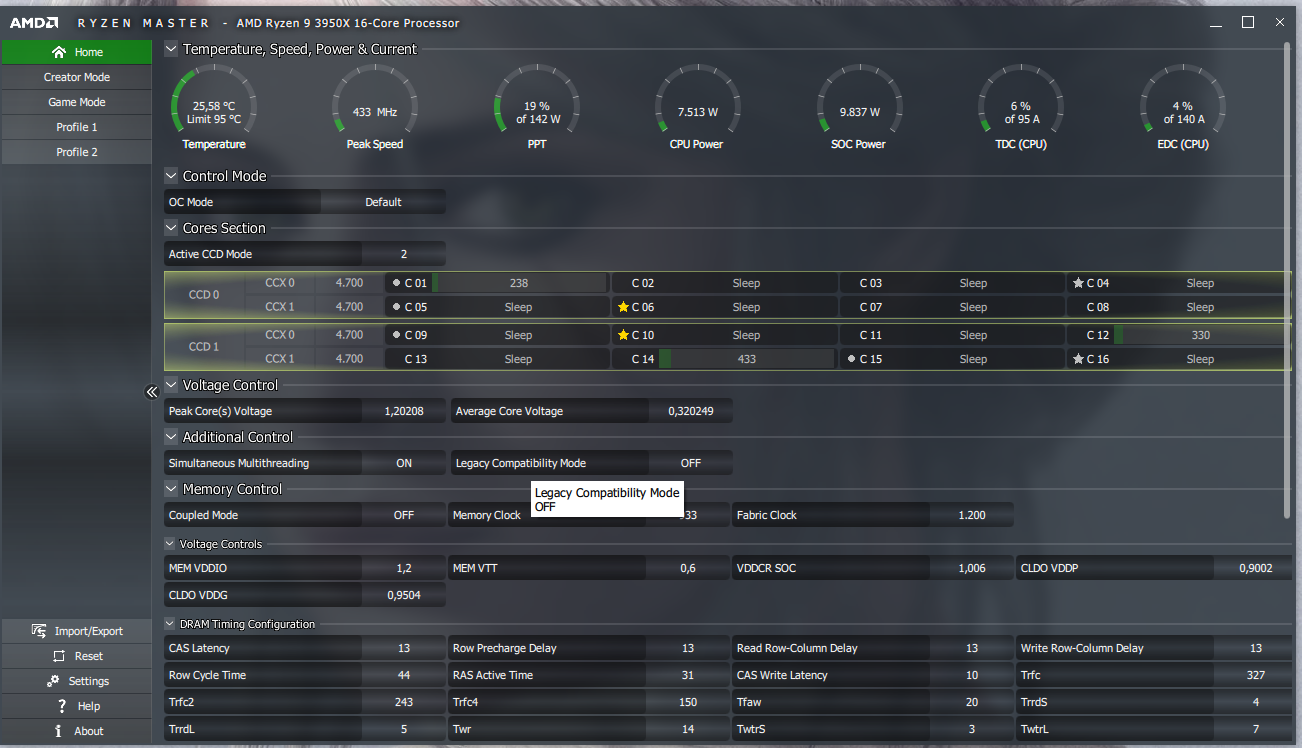Collapse Temperature, Speed, Power & Current section
Viewport: 1302px width, 748px height.
[x=171, y=49]
